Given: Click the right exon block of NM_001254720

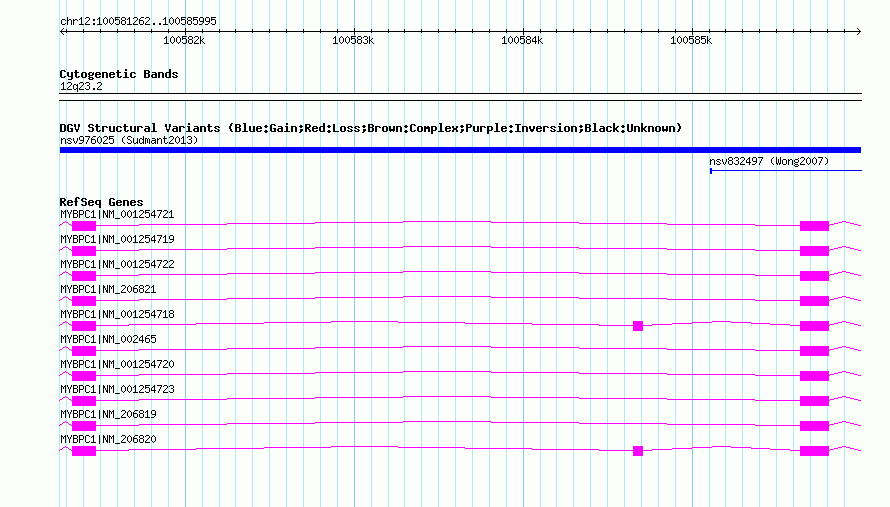Looking at the screenshot, I should point(815,376).
